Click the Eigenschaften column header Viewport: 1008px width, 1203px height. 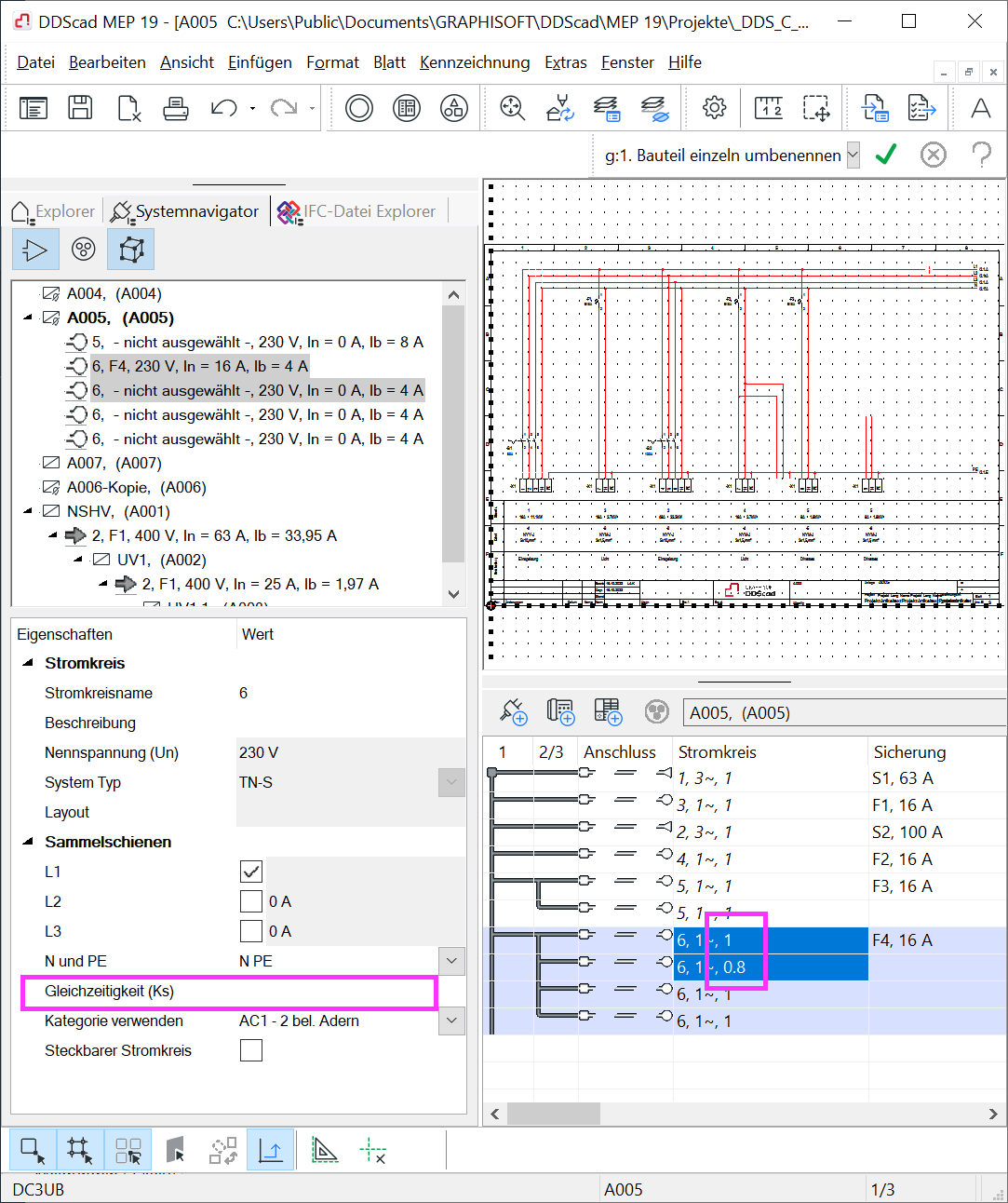tap(64, 634)
